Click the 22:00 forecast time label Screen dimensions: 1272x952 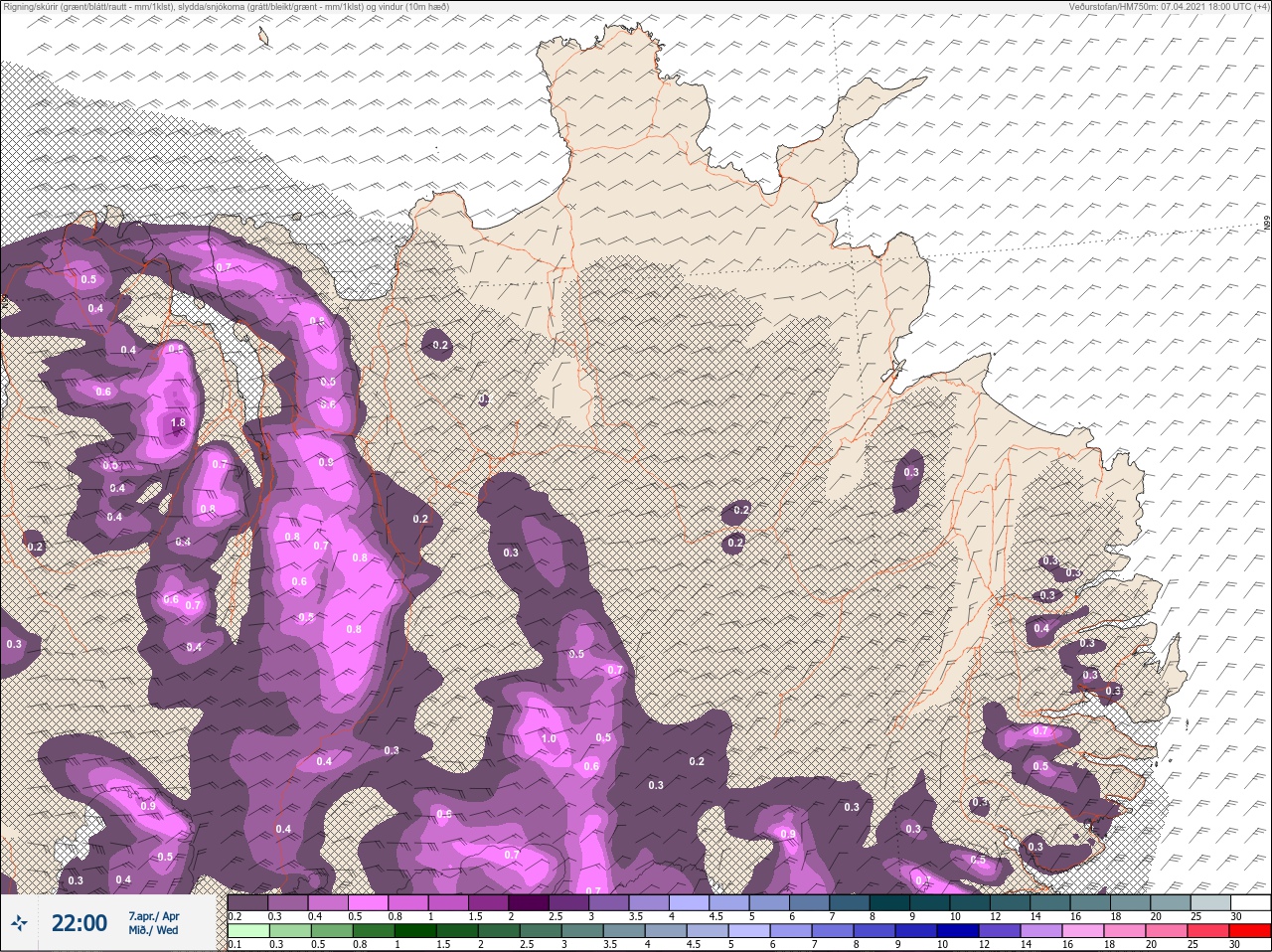[x=79, y=923]
